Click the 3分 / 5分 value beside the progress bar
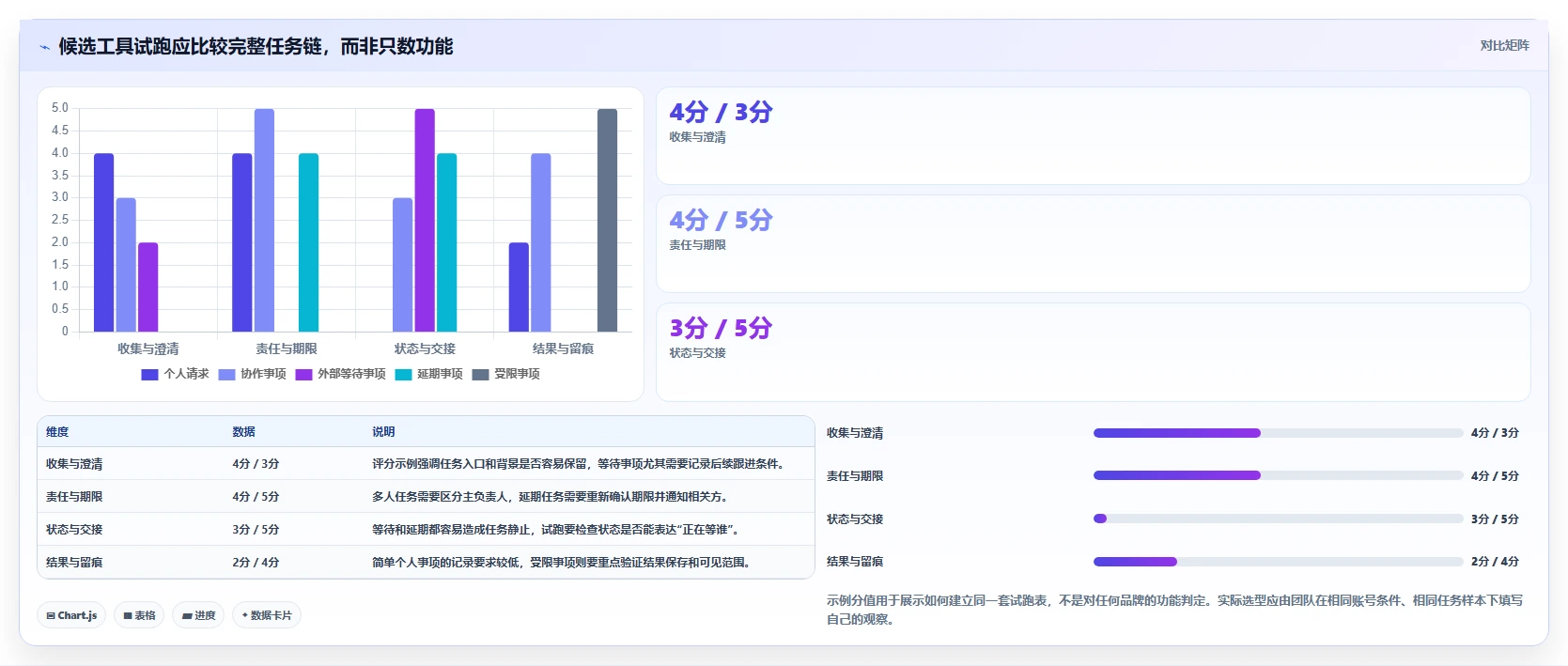Screen dimensions: 1568x666 tap(1495, 519)
